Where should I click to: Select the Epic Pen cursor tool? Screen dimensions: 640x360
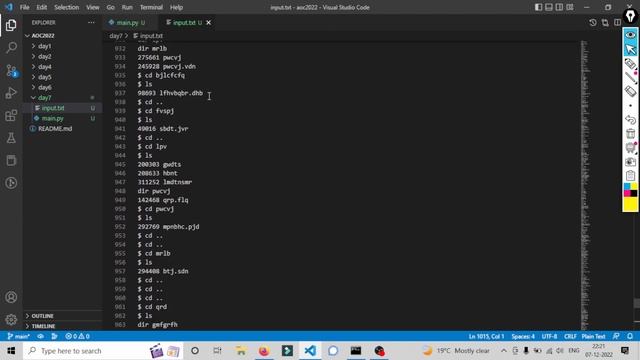[x=630, y=49]
